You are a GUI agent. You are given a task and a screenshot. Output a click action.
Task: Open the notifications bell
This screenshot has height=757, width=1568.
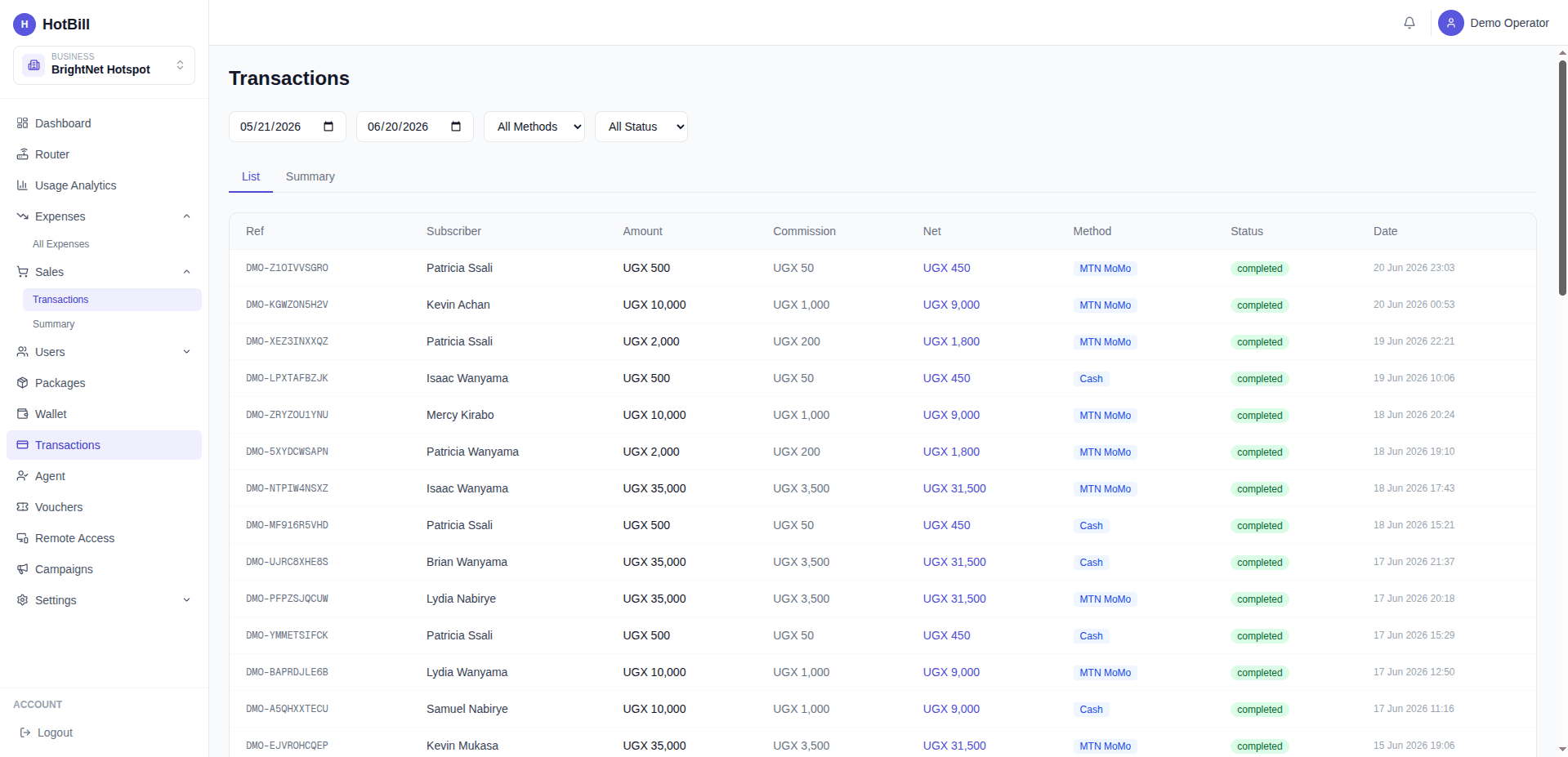point(1409,23)
